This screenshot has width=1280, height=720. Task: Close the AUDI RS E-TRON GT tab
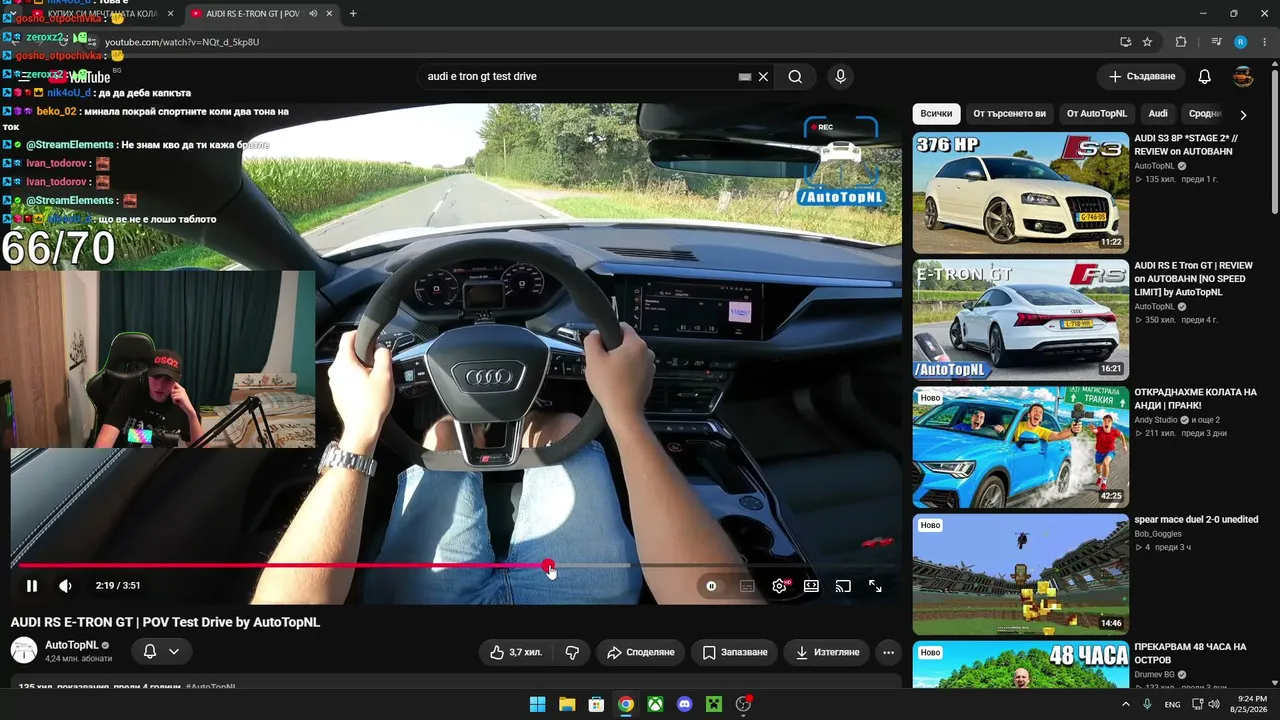point(329,14)
